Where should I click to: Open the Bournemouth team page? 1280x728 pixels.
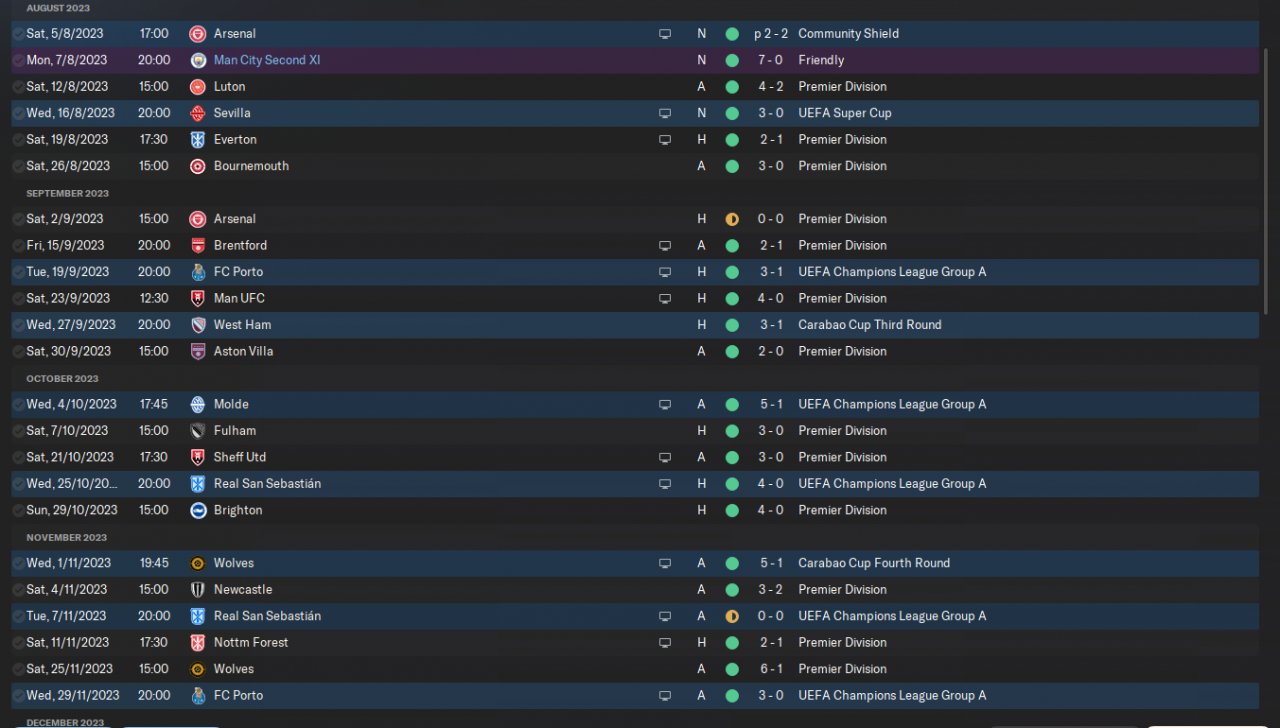(x=251, y=166)
